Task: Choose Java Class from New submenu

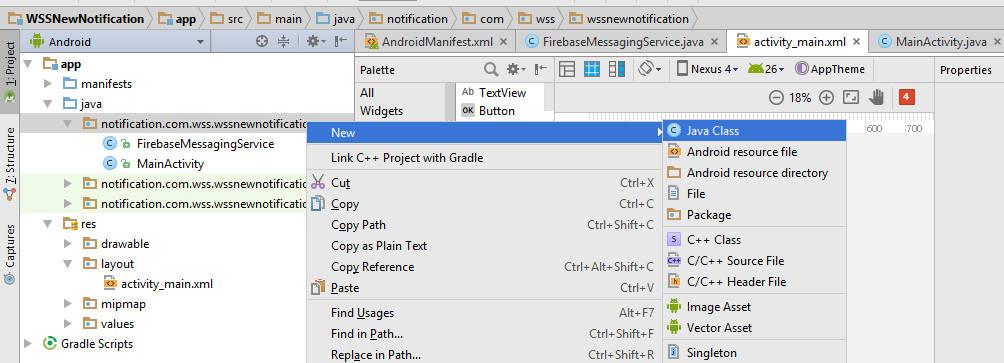Action: [x=755, y=131]
